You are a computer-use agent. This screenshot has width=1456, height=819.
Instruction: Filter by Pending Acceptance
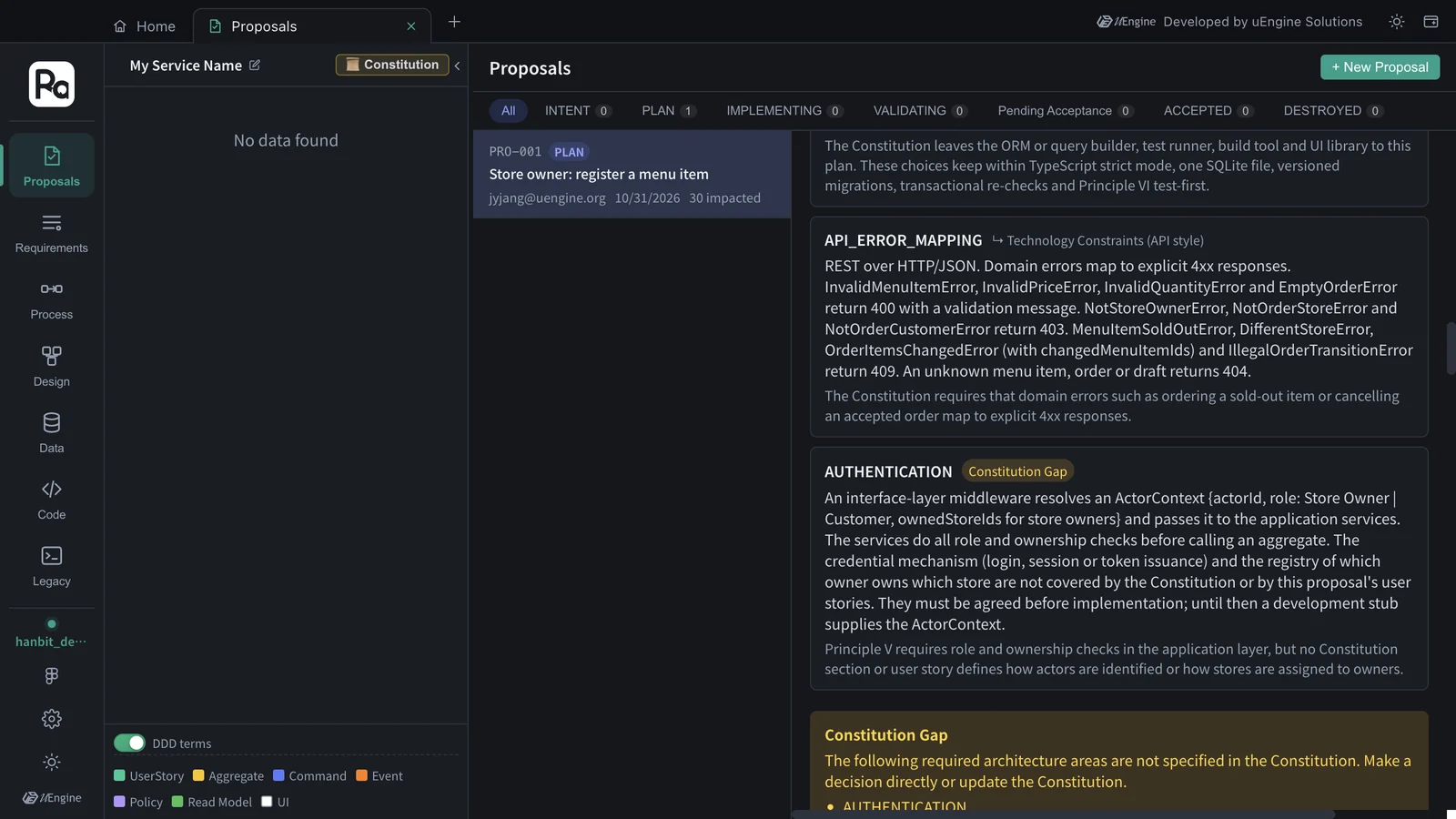click(1066, 111)
